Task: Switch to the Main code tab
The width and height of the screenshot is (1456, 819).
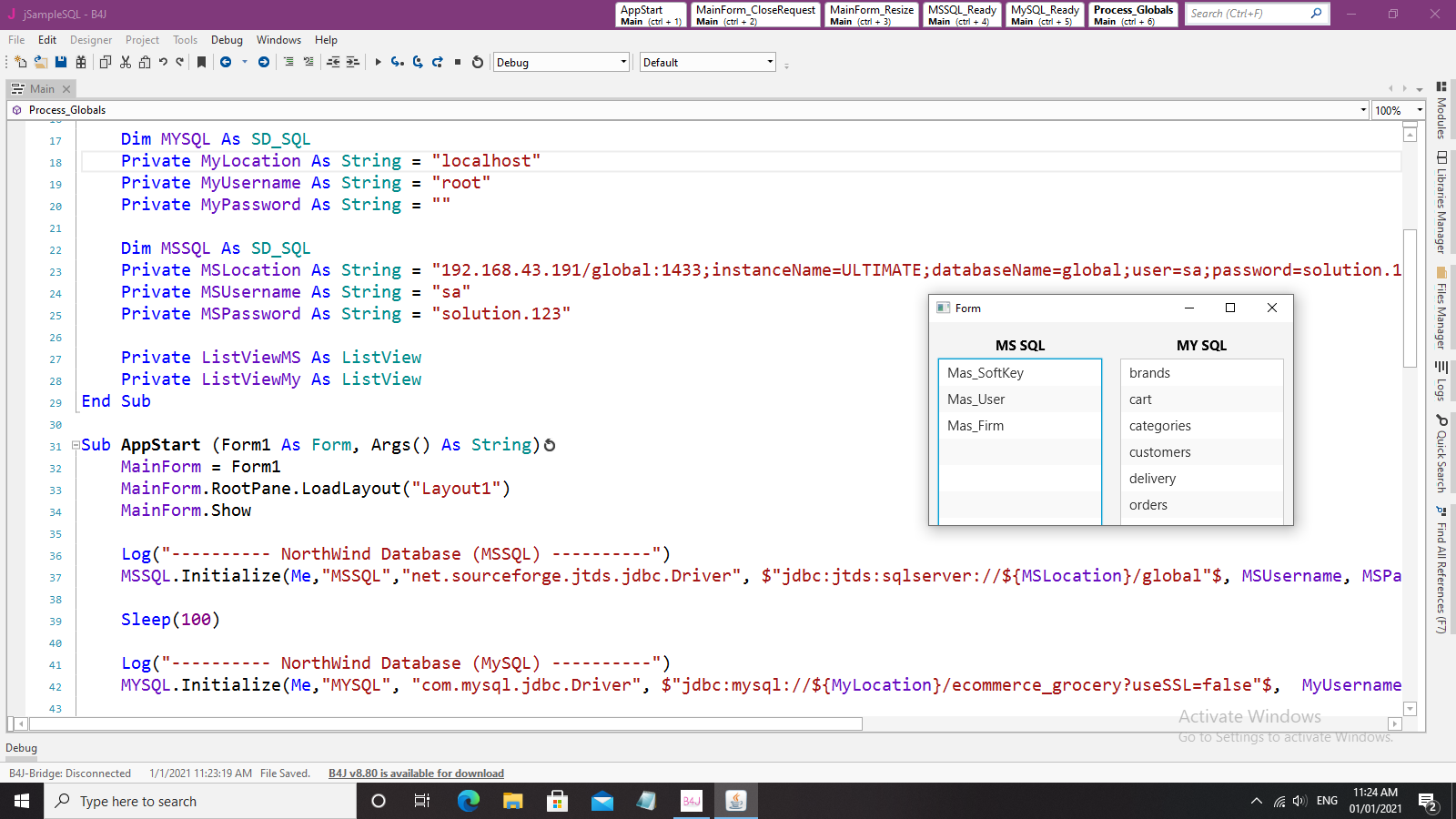Action: tap(42, 89)
